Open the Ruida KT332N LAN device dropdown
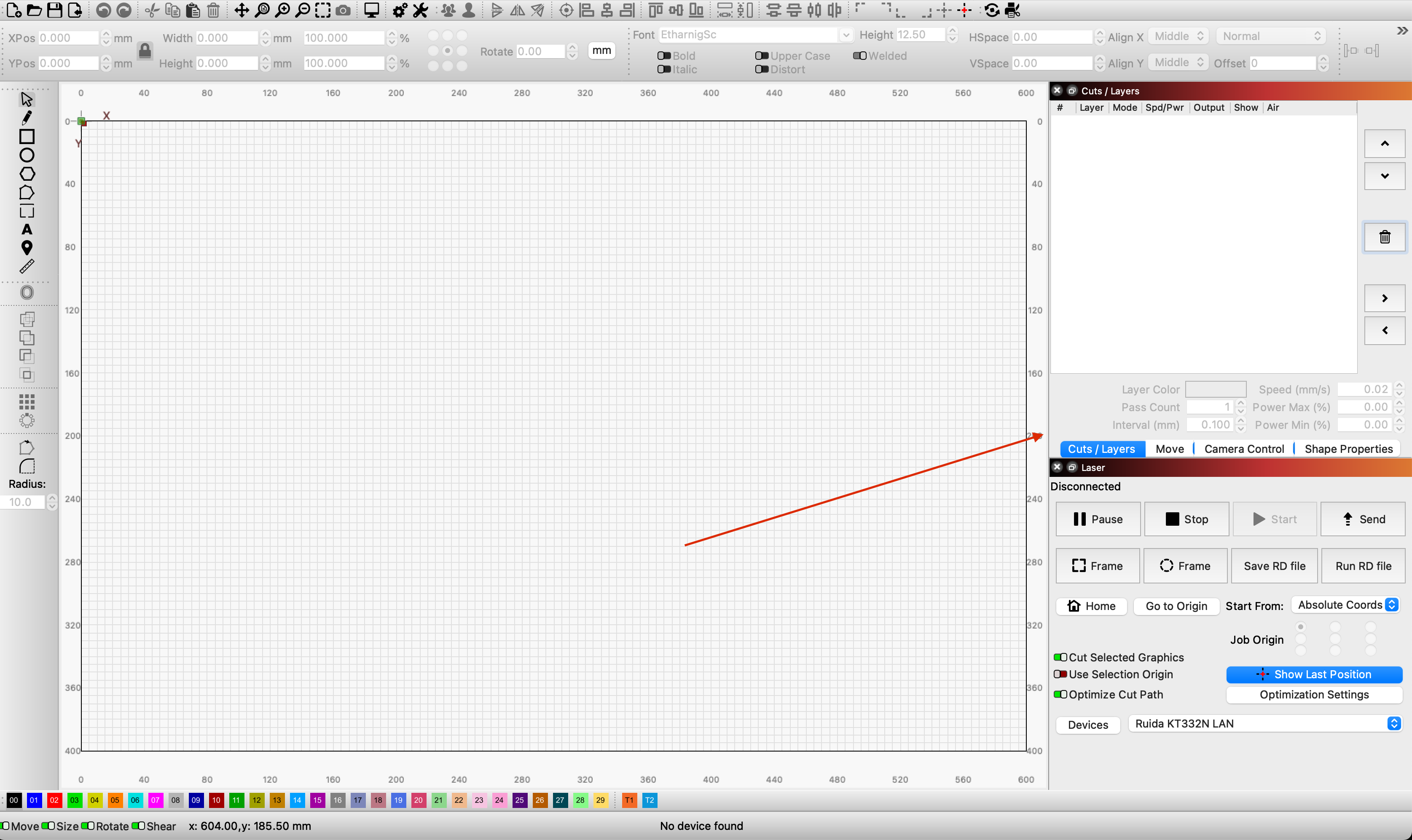Image resolution: width=1412 pixels, height=840 pixels. pyautogui.click(x=1265, y=723)
